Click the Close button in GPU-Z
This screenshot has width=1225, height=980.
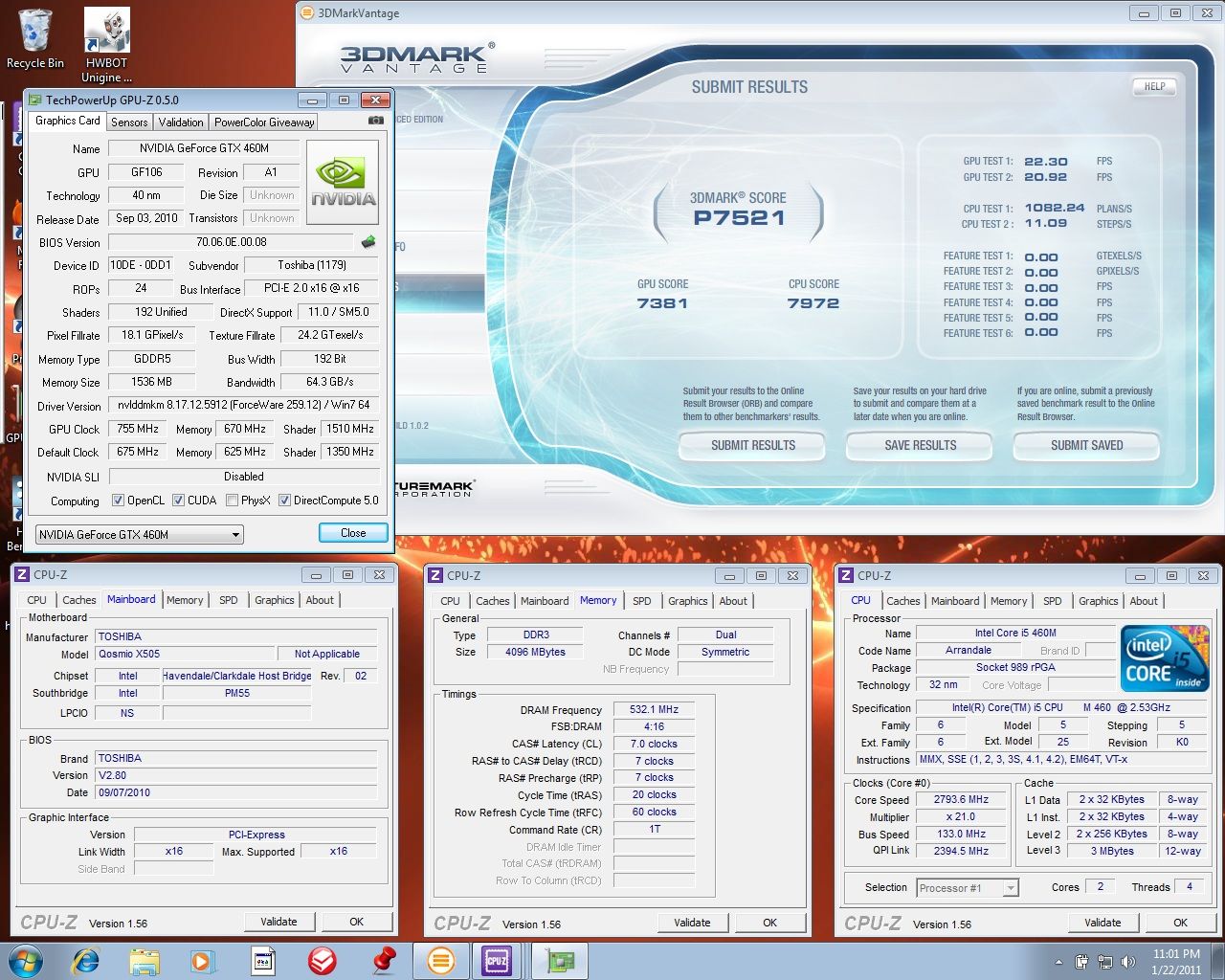coord(353,533)
